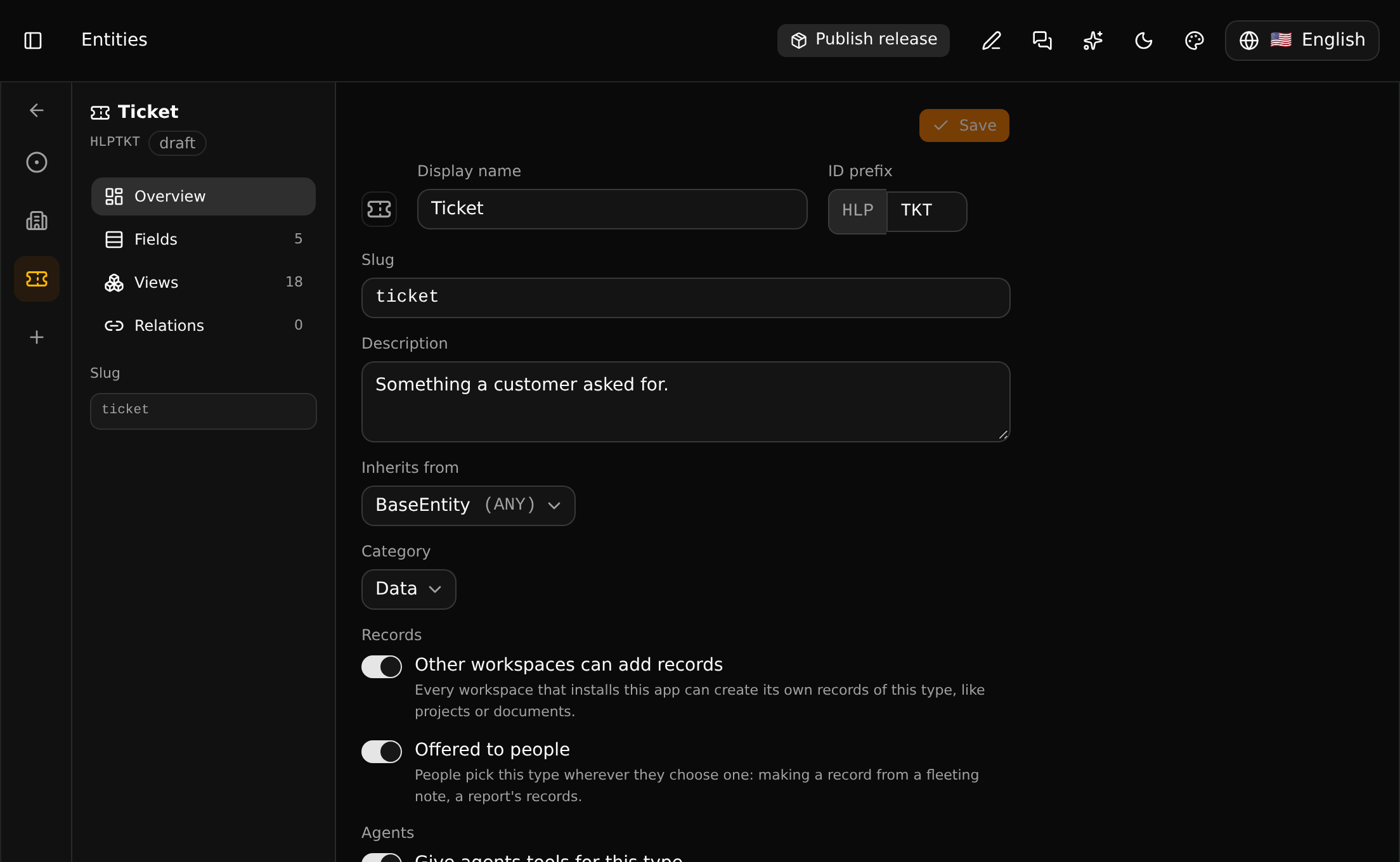Click ticket icon next to Ticket heading
The width and height of the screenshot is (1400, 862).
(100, 113)
